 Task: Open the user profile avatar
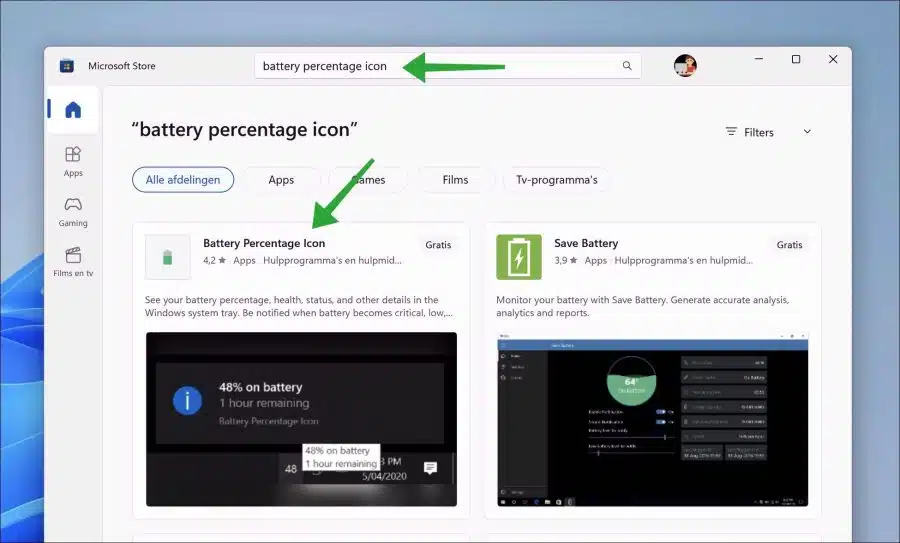685,65
